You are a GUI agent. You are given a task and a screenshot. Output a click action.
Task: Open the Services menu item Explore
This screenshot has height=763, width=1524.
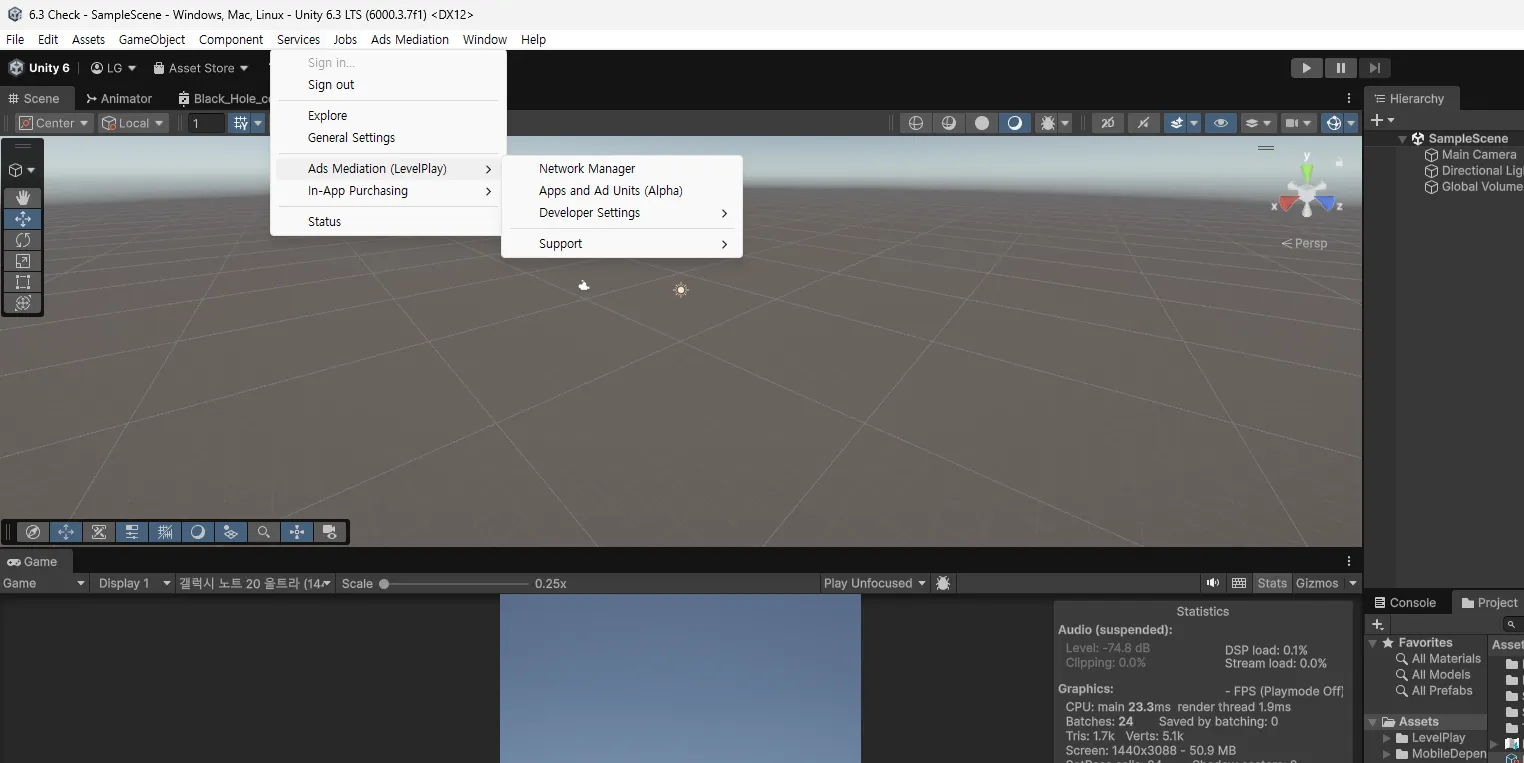pyautogui.click(x=327, y=115)
